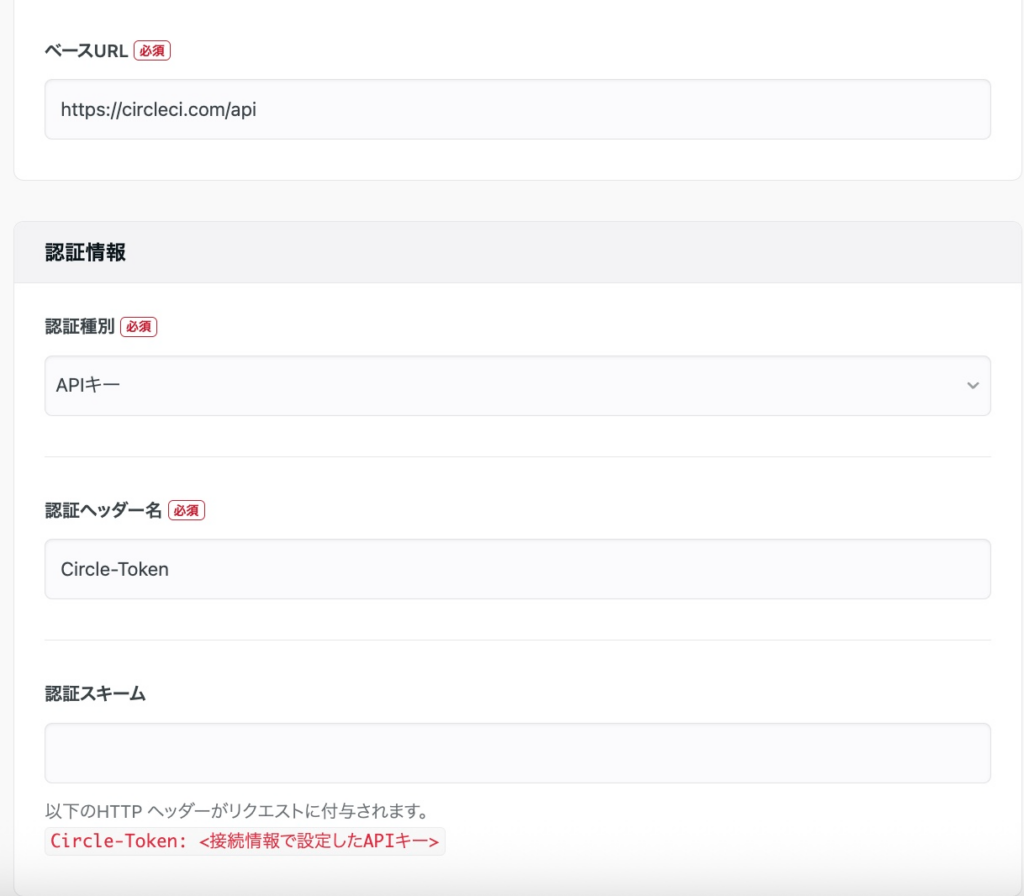1024x896 pixels.
Task: Focus the empty 認証スキーム input field
Action: pyautogui.click(x=517, y=753)
